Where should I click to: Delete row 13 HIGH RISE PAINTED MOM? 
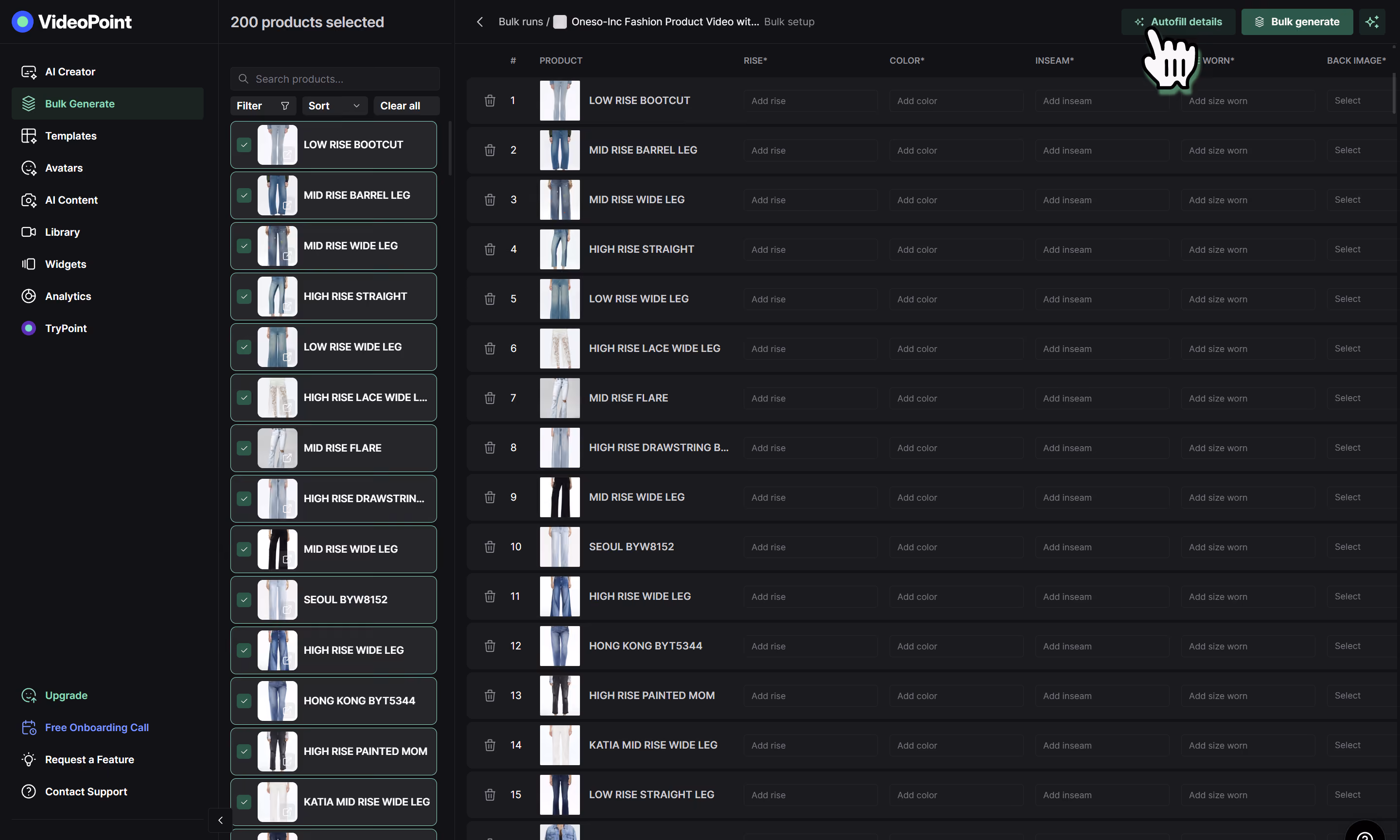tap(490, 696)
